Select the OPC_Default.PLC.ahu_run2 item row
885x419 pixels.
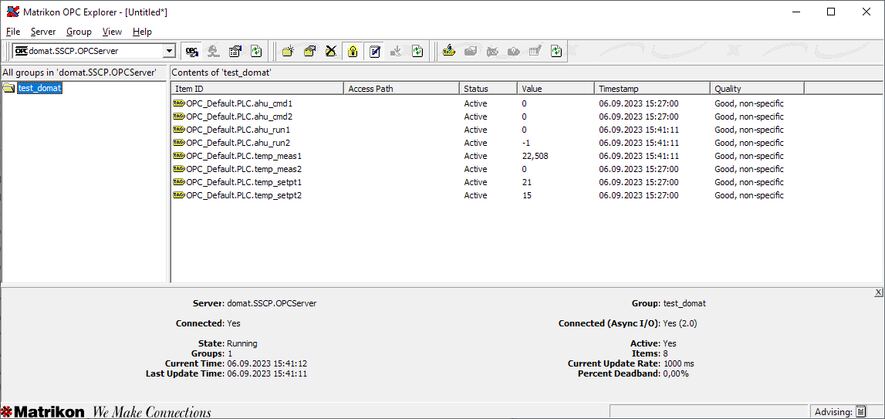(x=239, y=143)
